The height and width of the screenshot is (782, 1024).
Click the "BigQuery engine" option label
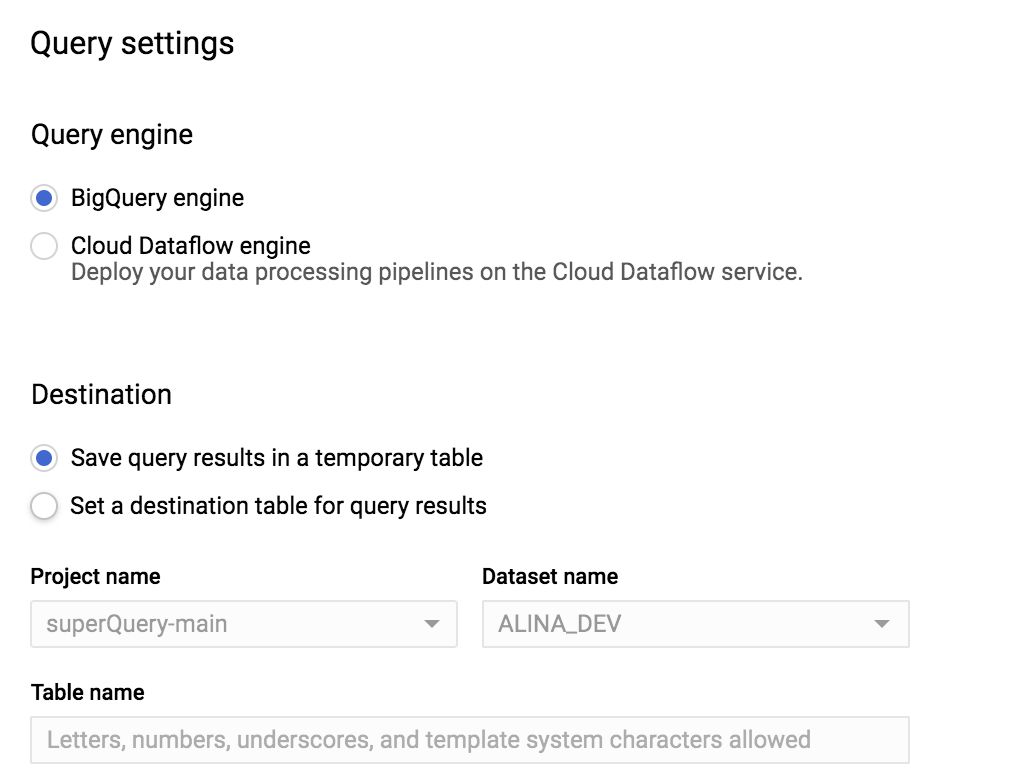[x=157, y=198]
